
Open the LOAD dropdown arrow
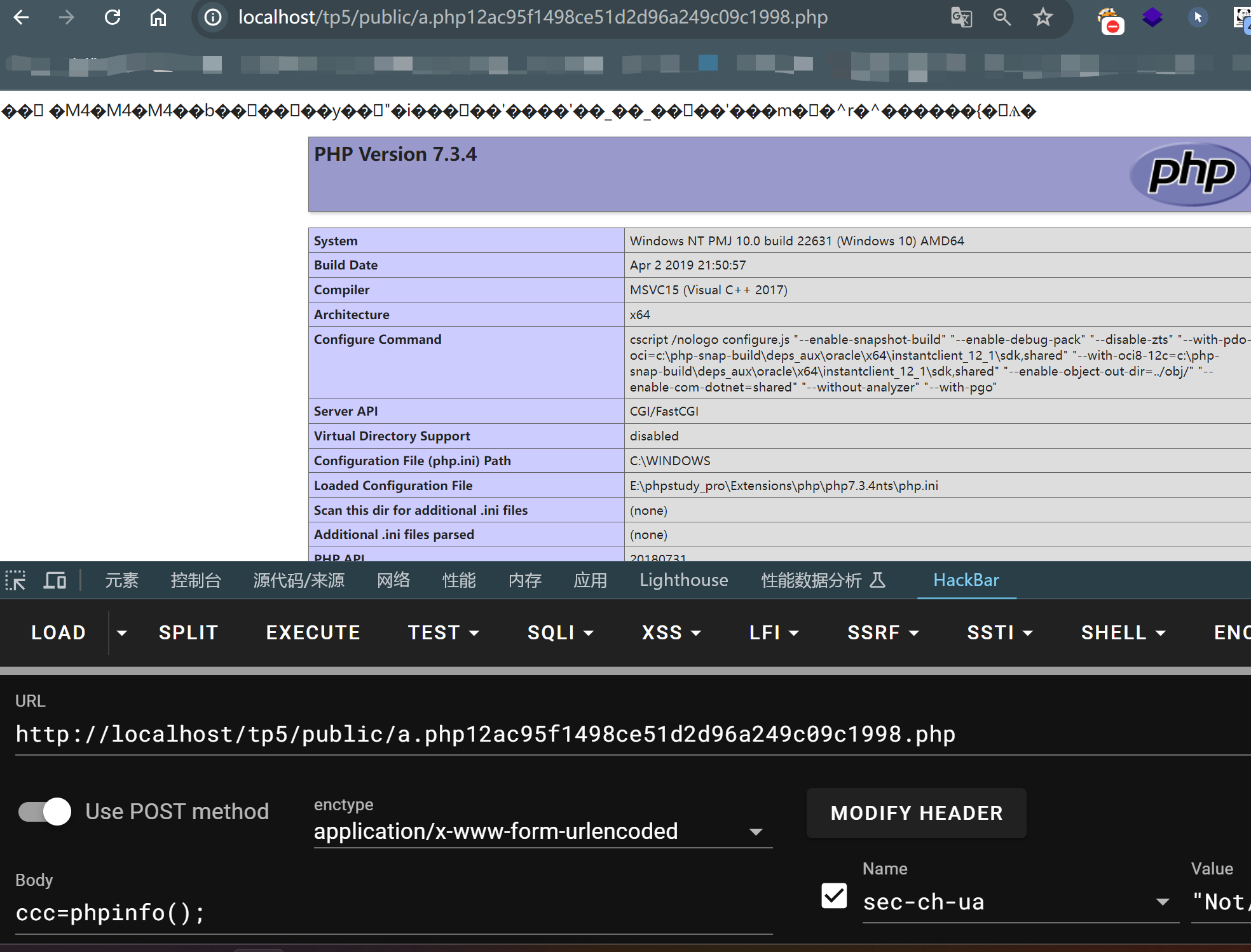(122, 632)
